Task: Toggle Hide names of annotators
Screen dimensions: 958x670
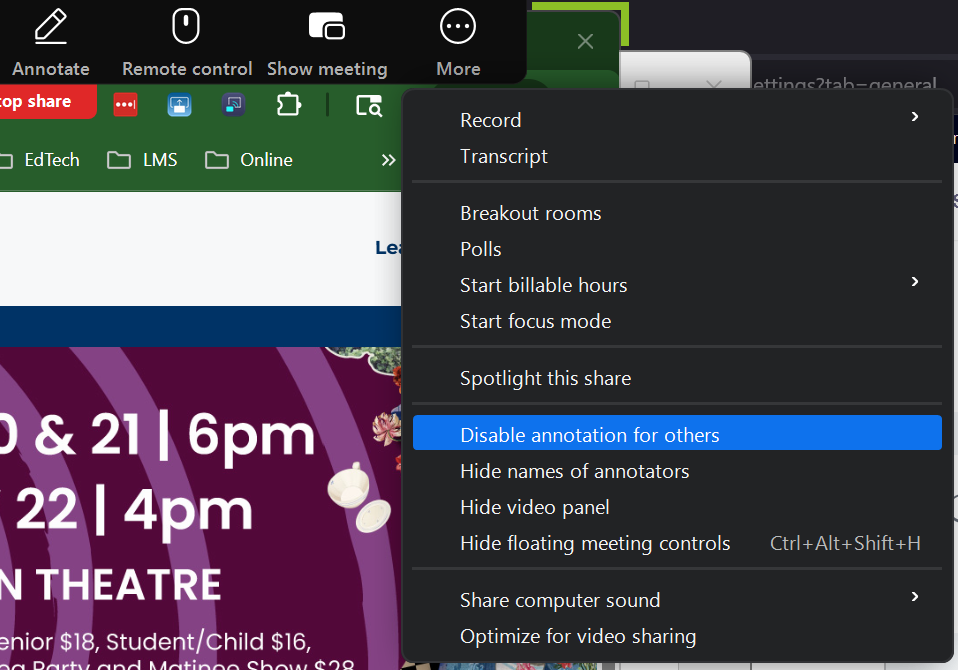Action: point(574,471)
